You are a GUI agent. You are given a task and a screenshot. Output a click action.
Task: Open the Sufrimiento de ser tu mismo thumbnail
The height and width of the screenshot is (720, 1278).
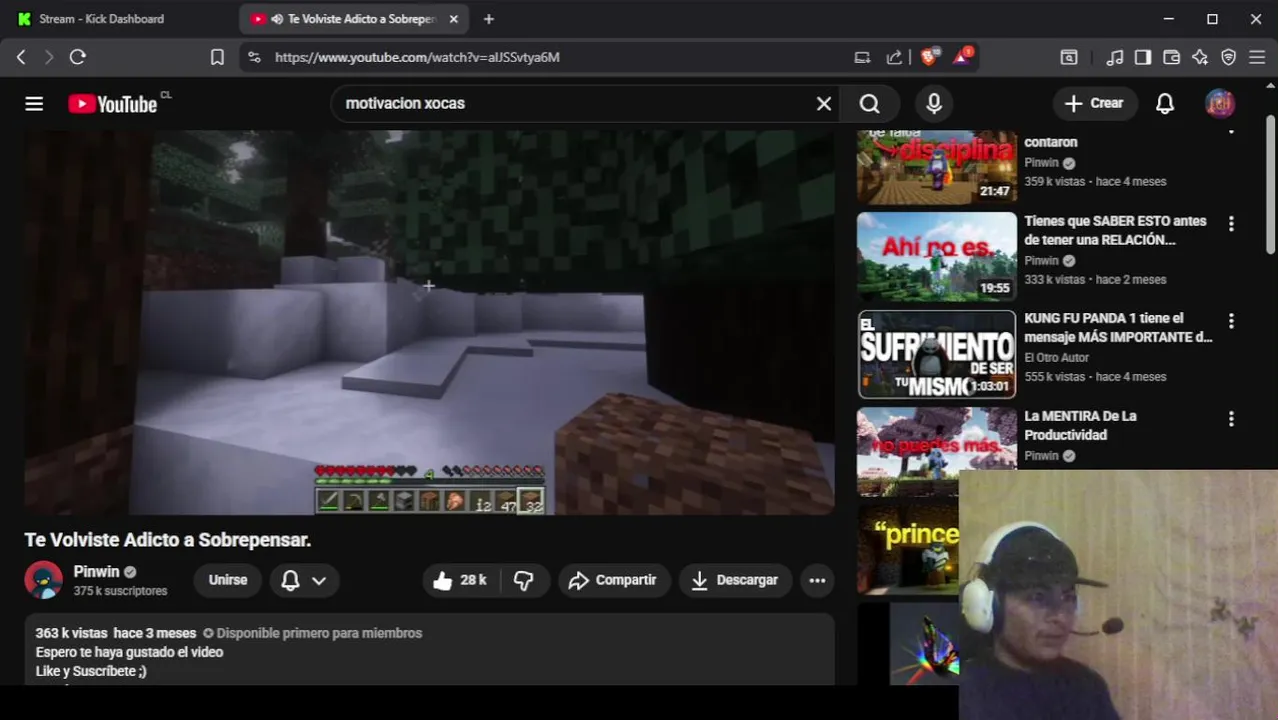click(937, 354)
